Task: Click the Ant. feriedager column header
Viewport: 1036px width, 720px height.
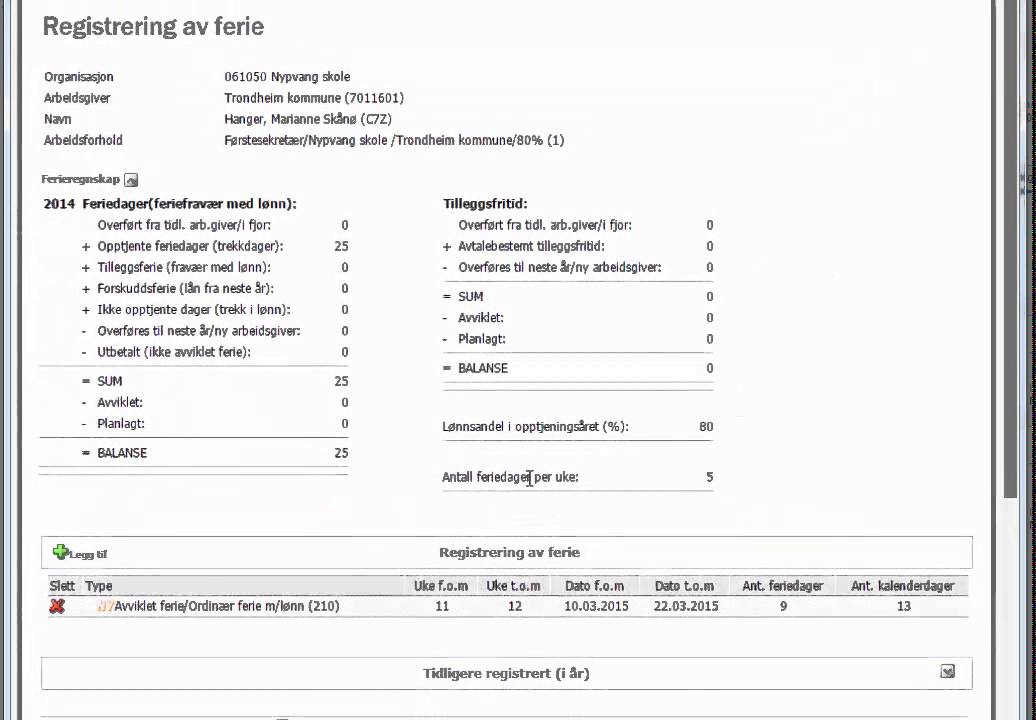Action: (x=782, y=586)
